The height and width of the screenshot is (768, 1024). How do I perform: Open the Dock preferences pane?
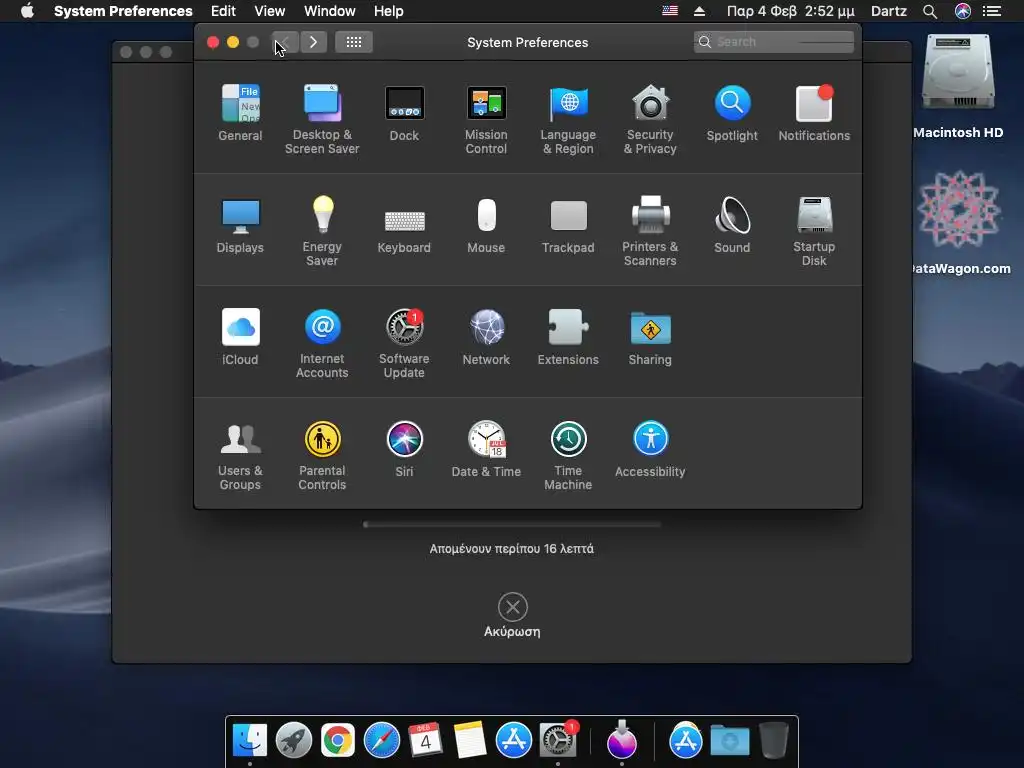tap(404, 113)
